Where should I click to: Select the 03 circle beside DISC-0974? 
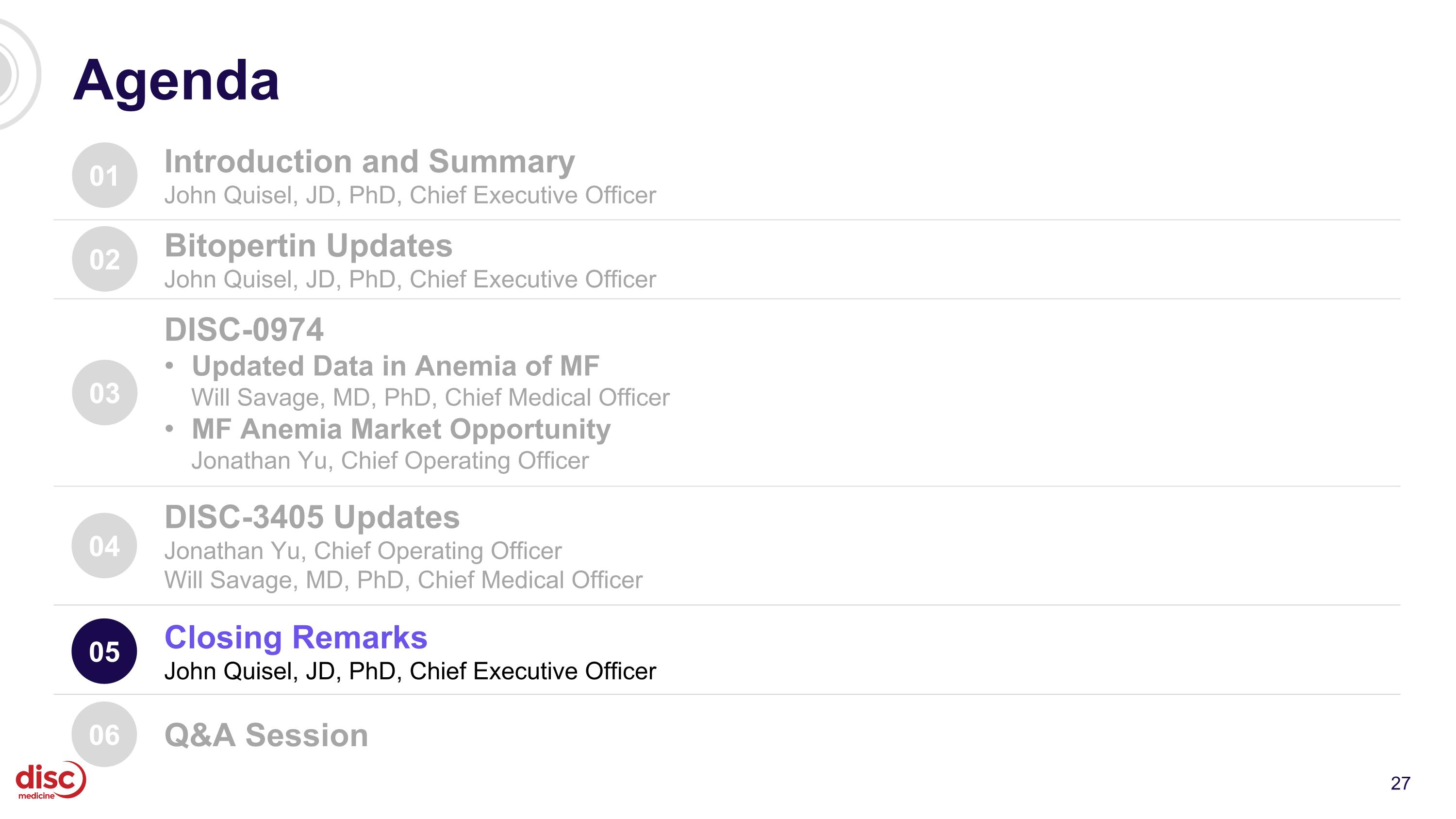click(x=104, y=392)
